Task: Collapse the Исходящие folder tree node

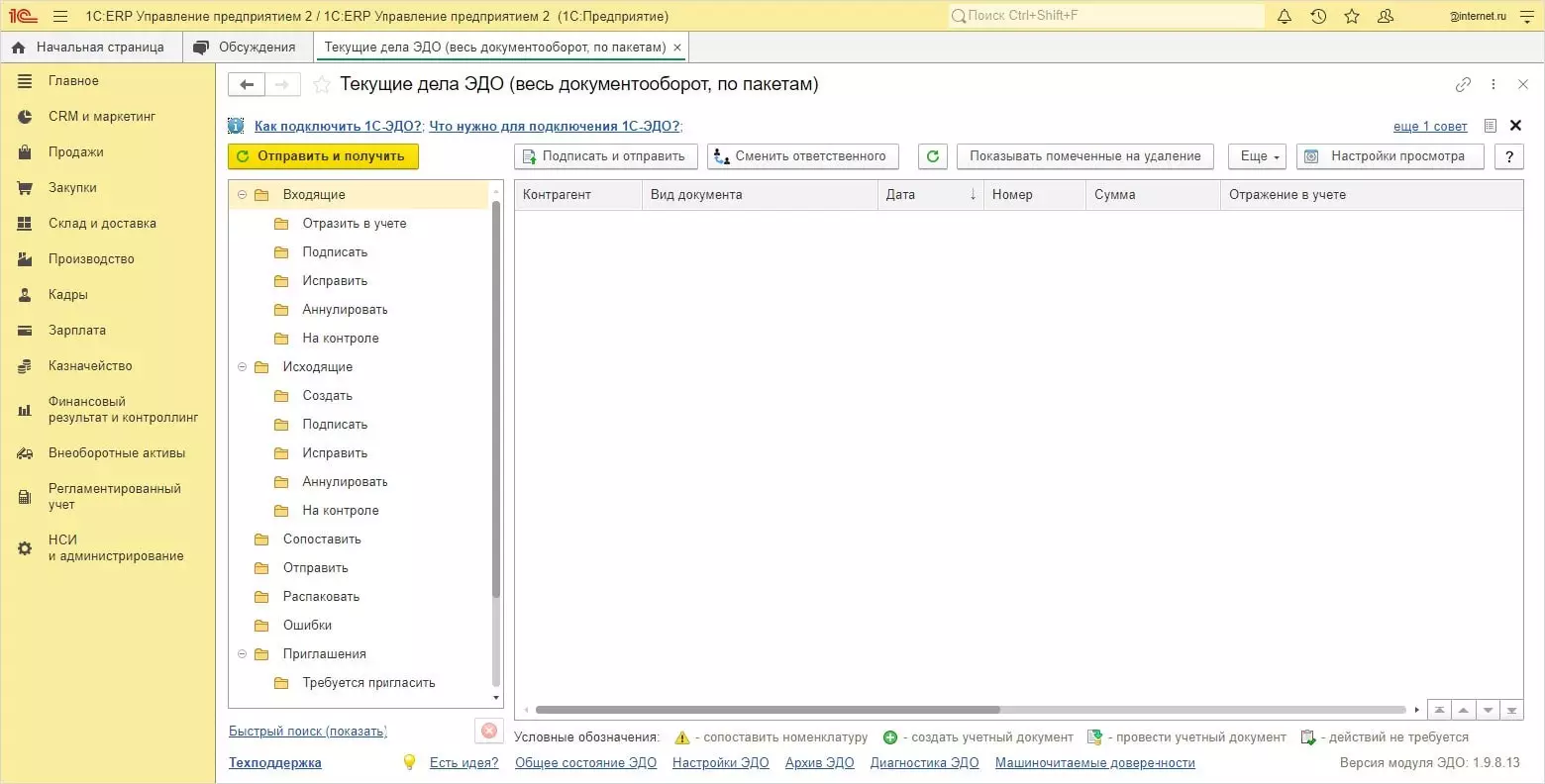Action: (x=242, y=367)
